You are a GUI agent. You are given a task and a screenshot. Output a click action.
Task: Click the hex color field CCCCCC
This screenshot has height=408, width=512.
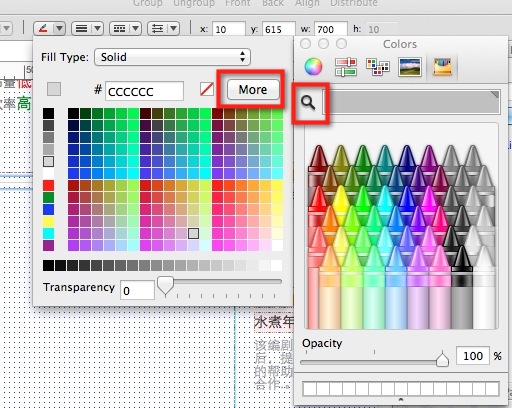144,91
